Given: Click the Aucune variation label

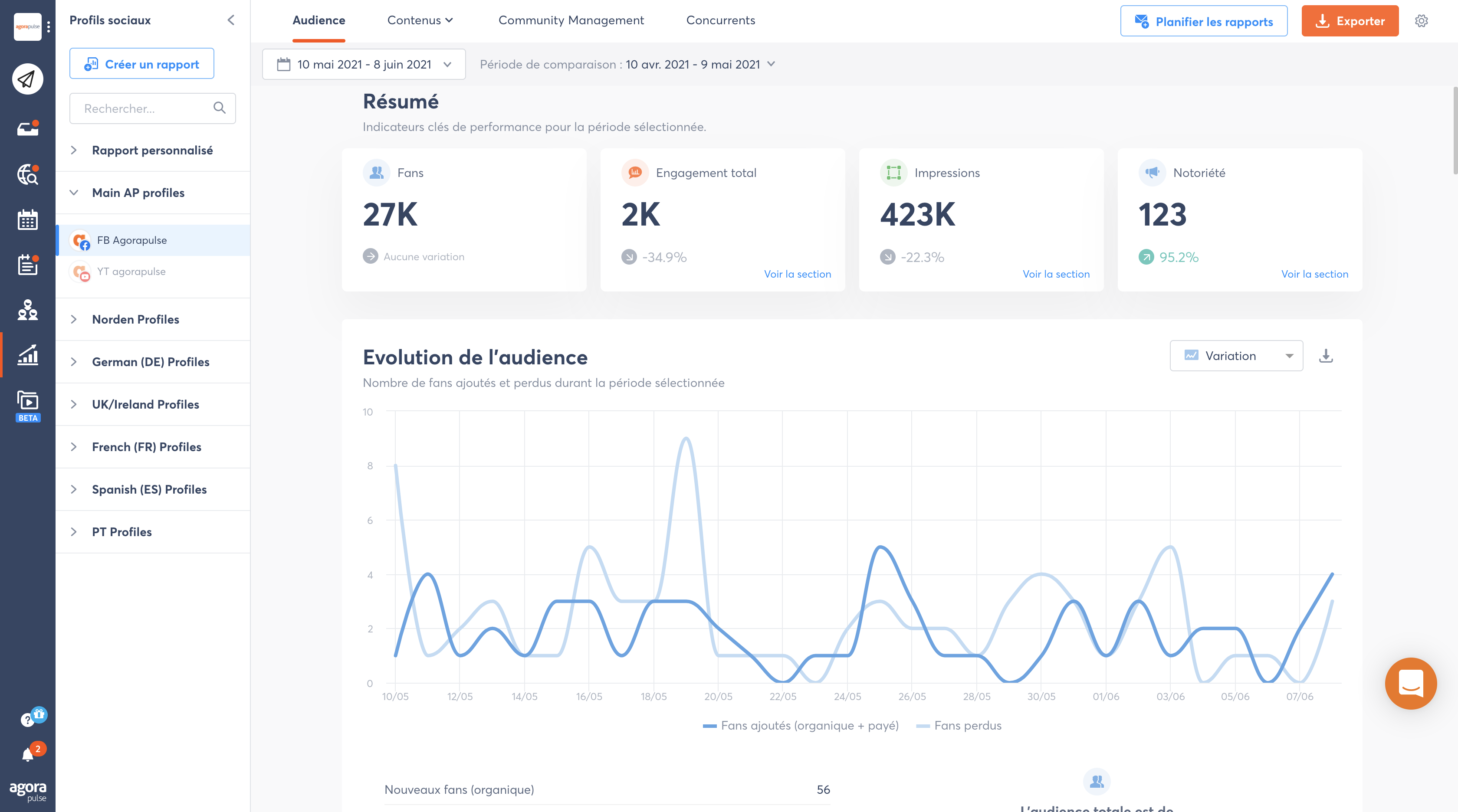Looking at the screenshot, I should 424,257.
